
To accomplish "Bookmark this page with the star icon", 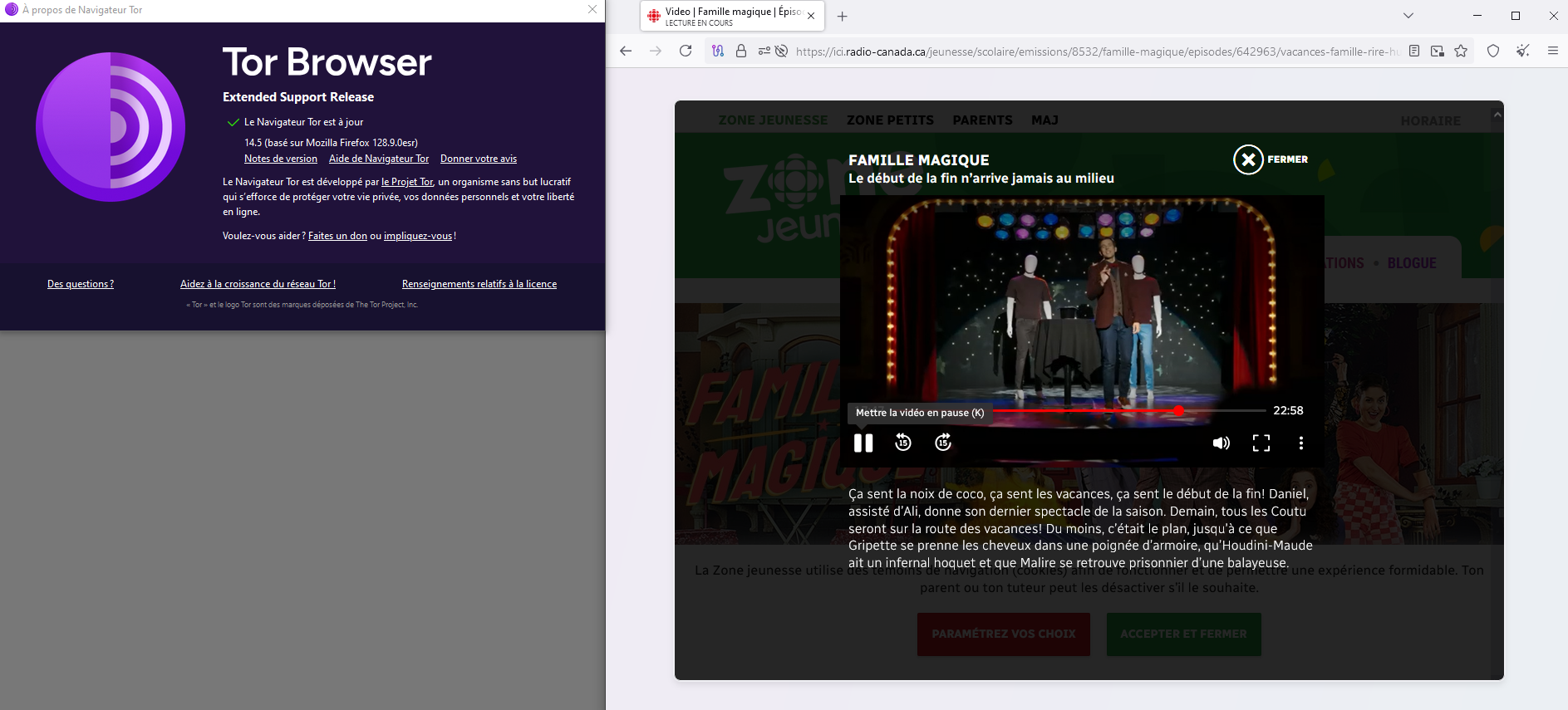I will [x=1461, y=51].
